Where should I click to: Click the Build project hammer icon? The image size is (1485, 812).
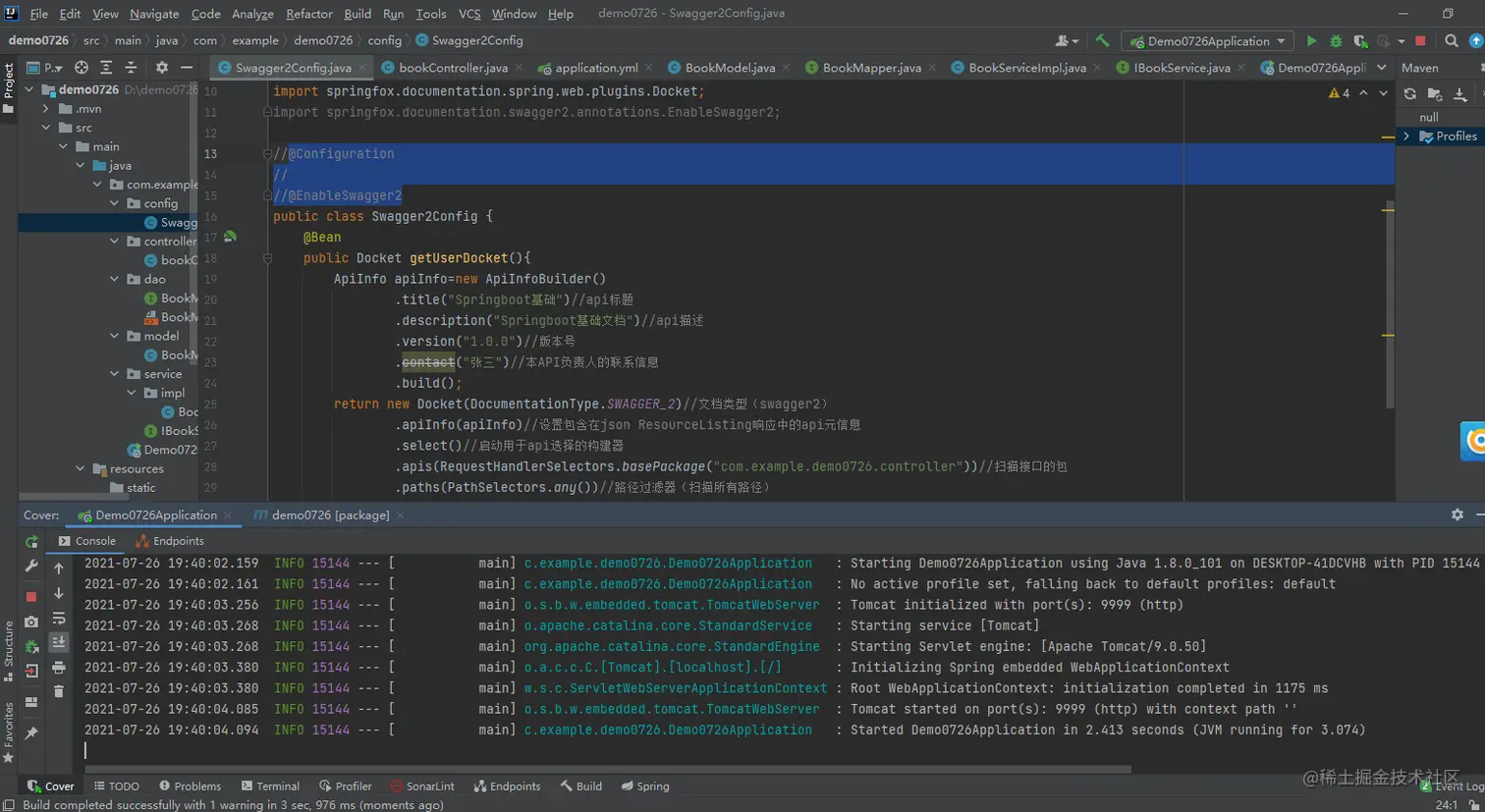coord(1102,41)
